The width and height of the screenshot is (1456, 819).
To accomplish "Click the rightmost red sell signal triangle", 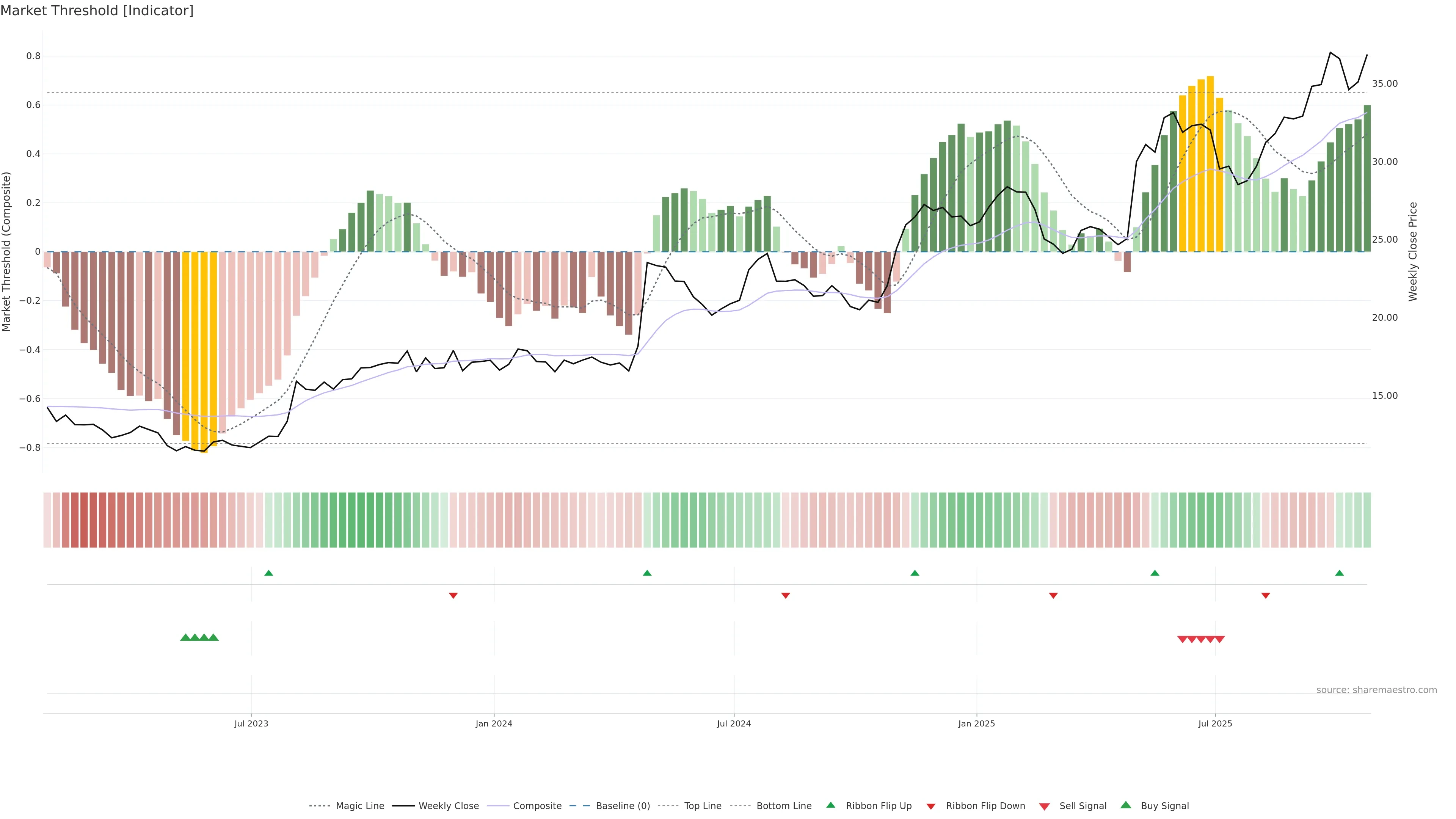I will tap(1220, 639).
